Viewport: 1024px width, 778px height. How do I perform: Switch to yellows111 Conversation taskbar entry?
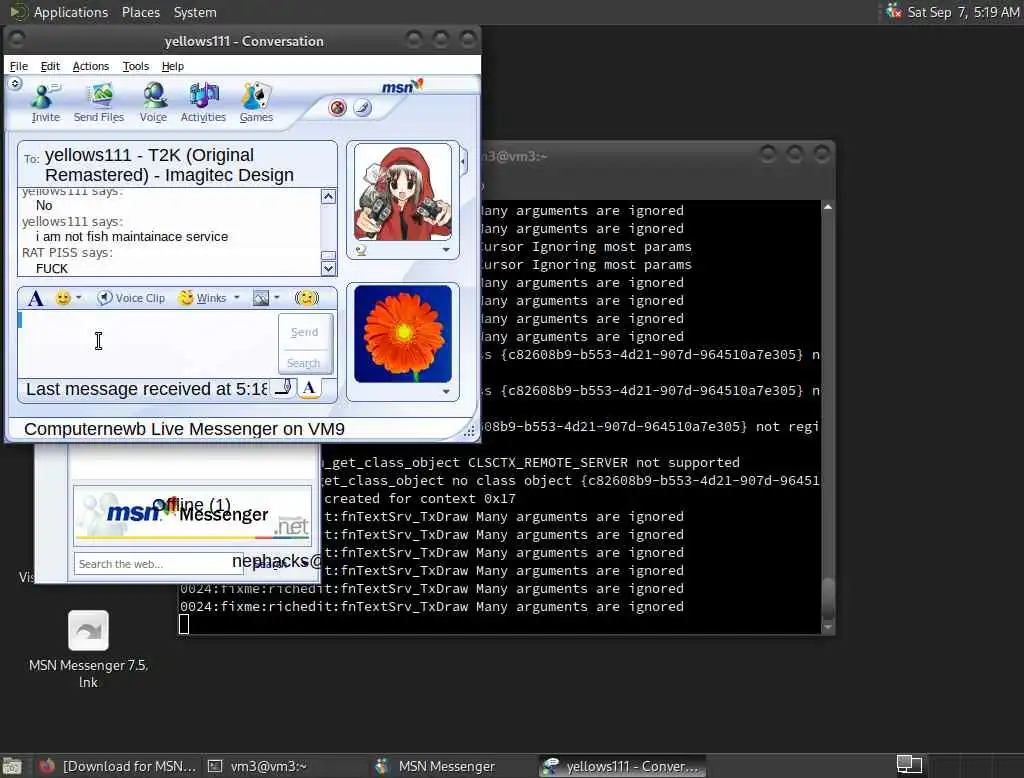coord(622,766)
